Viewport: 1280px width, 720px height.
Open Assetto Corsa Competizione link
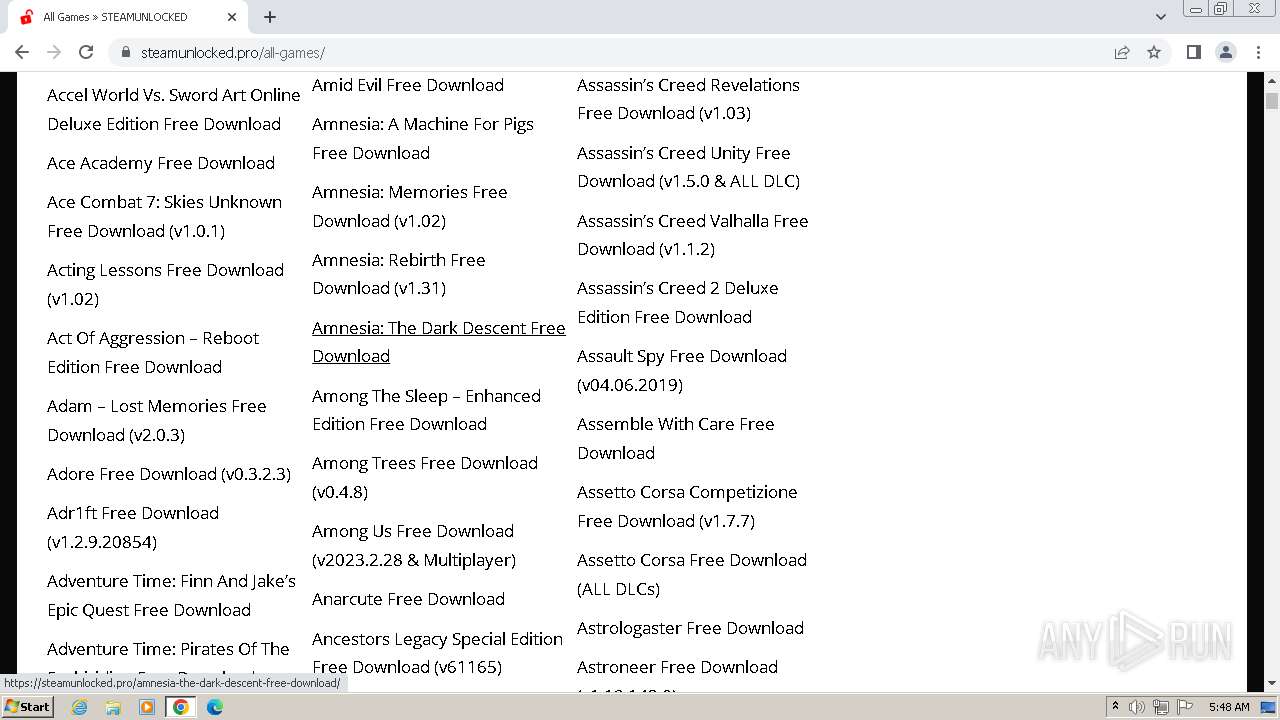687,506
